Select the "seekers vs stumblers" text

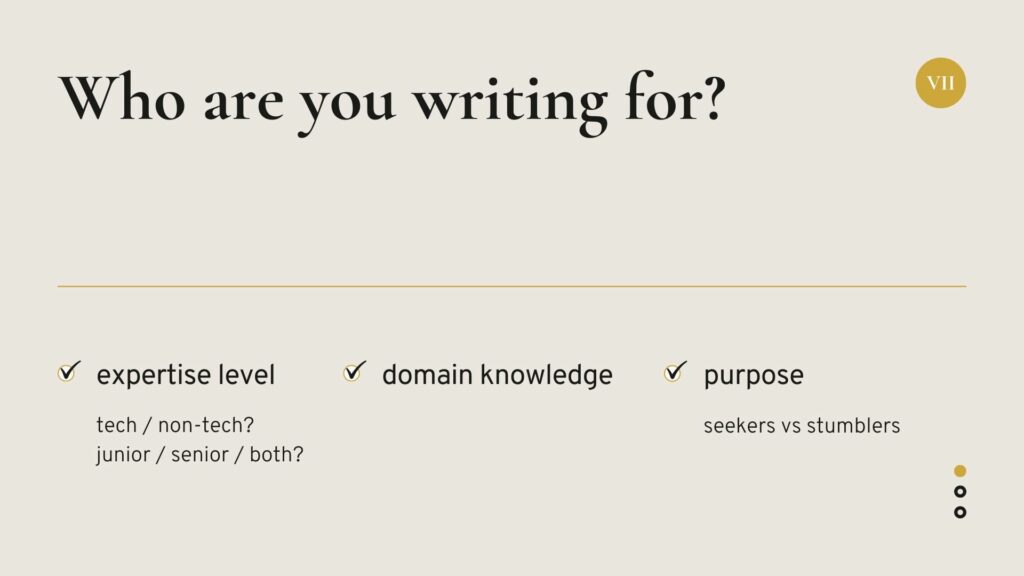801,426
